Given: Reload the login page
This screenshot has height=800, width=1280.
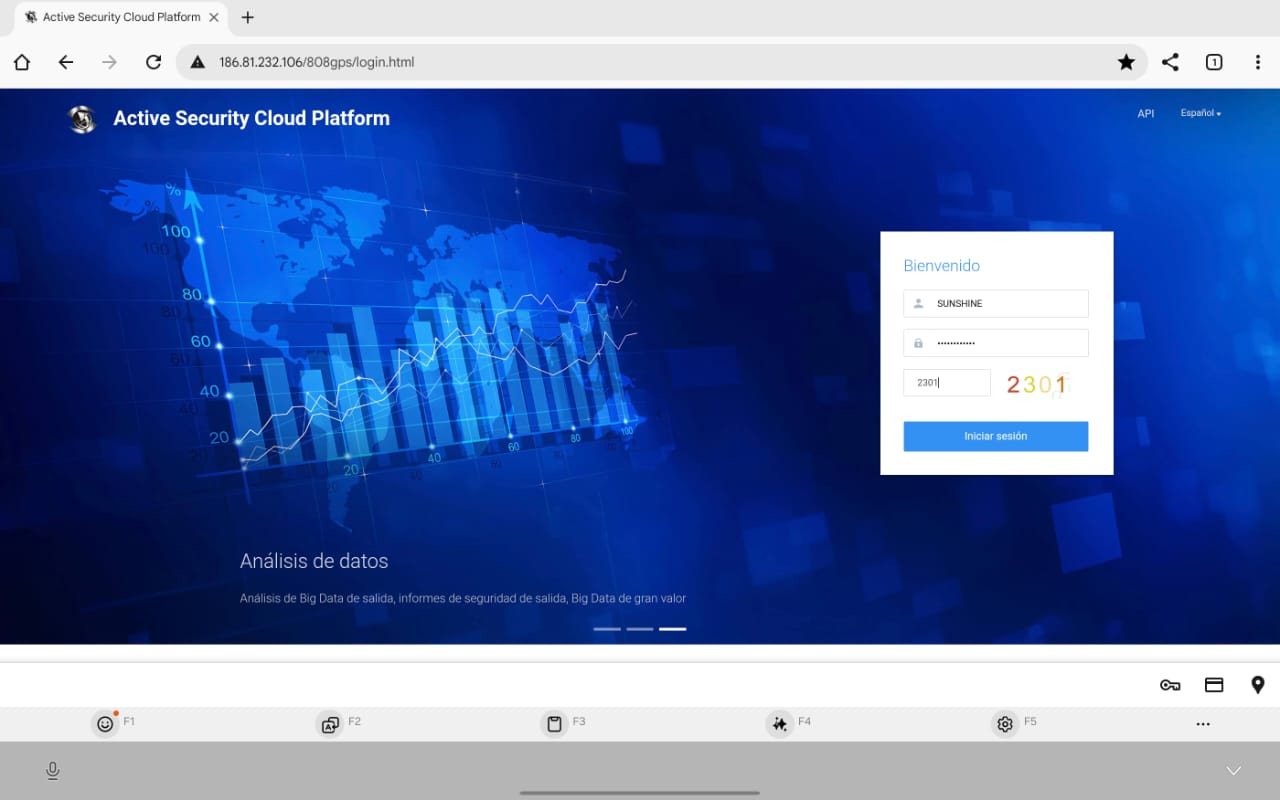Looking at the screenshot, I should pyautogui.click(x=153, y=62).
